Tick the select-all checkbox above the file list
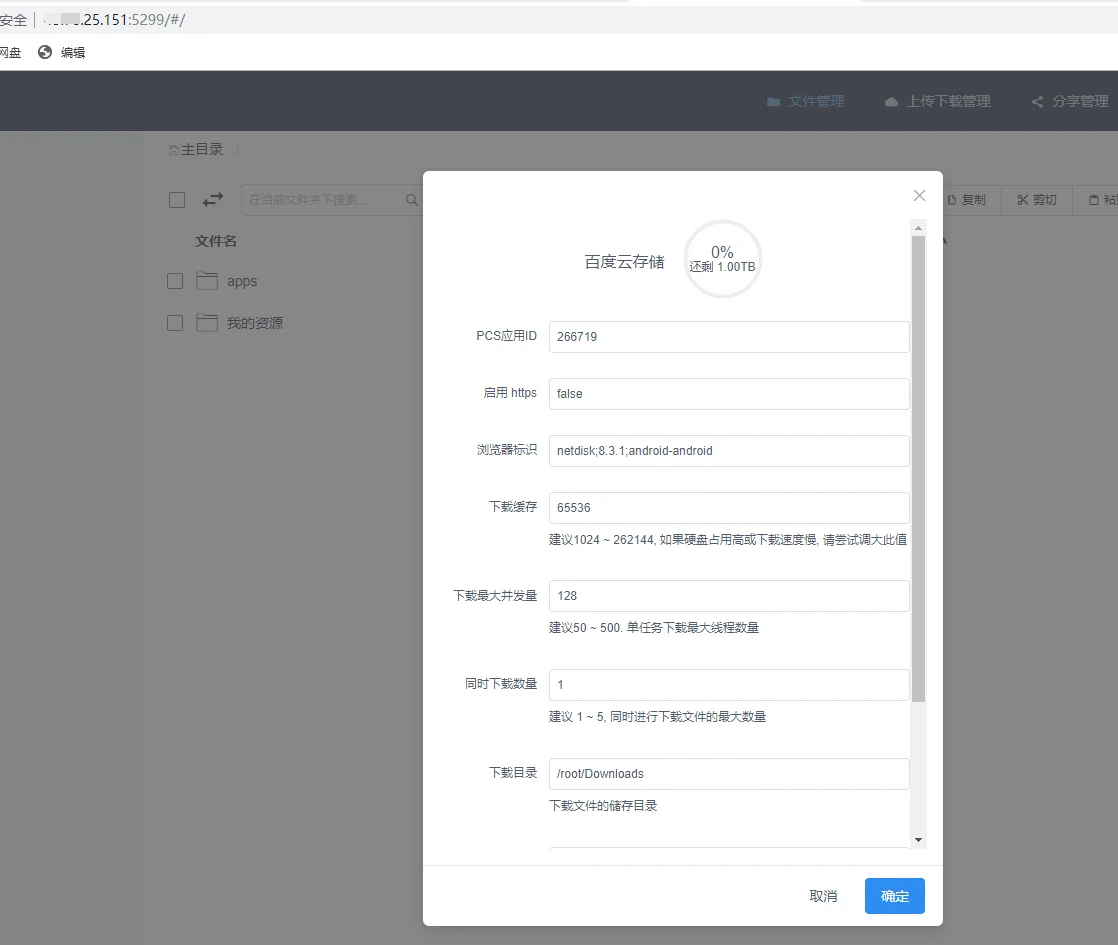The image size is (1118, 945). 177,200
